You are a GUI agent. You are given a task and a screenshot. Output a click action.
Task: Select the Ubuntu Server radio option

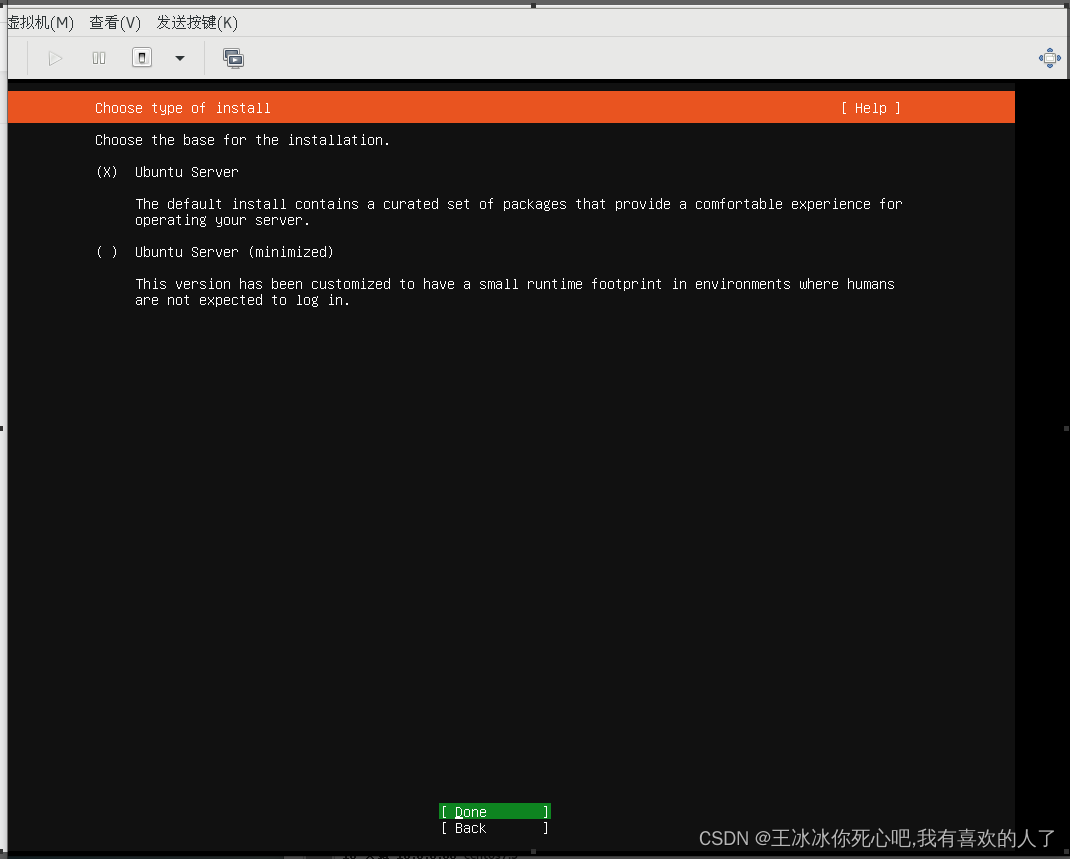click(x=106, y=172)
